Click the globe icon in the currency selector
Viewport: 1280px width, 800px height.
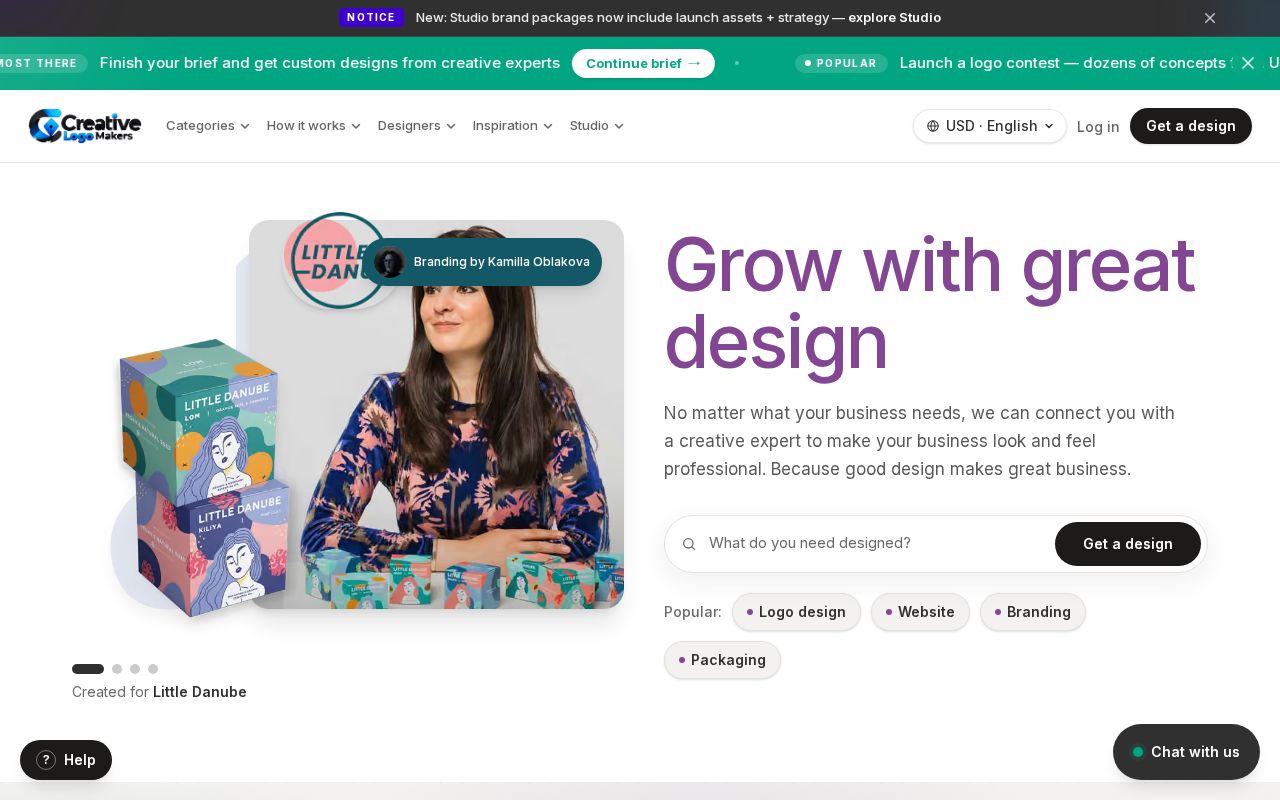[933, 126]
